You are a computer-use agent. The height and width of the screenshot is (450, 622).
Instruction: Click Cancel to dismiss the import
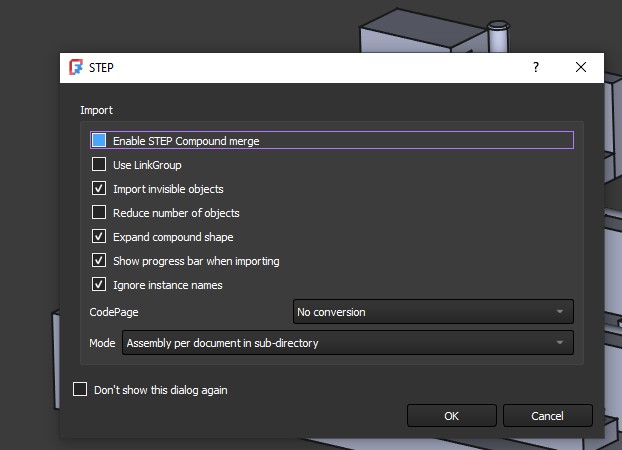click(547, 415)
